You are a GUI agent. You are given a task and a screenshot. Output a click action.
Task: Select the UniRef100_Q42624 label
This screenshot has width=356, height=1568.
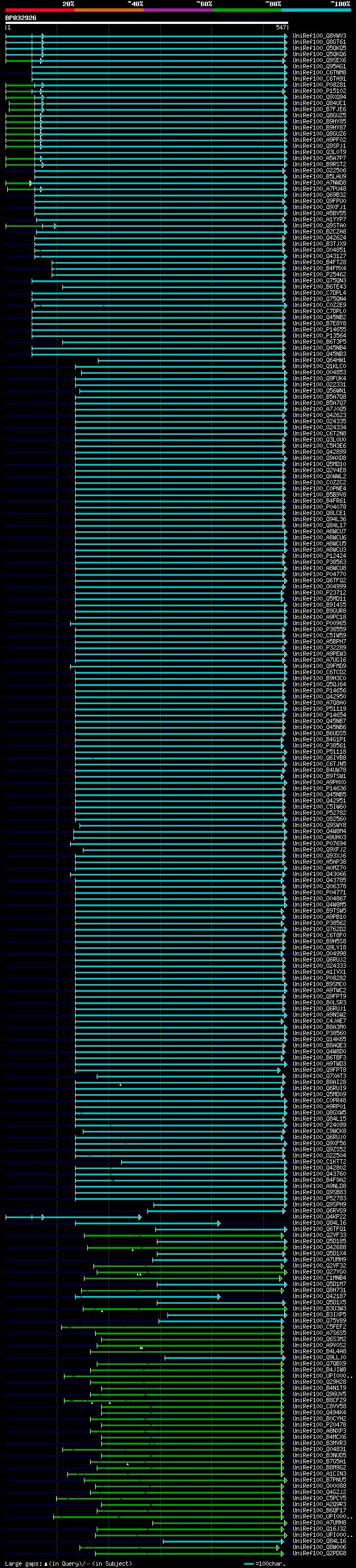(x=319, y=238)
